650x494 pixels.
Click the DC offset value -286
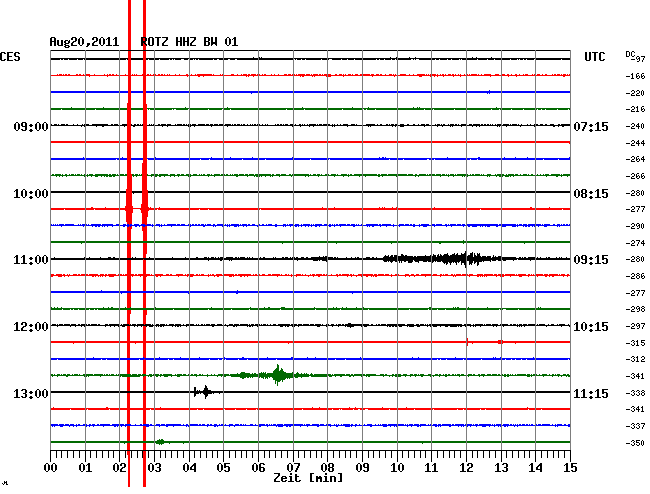[635, 276]
